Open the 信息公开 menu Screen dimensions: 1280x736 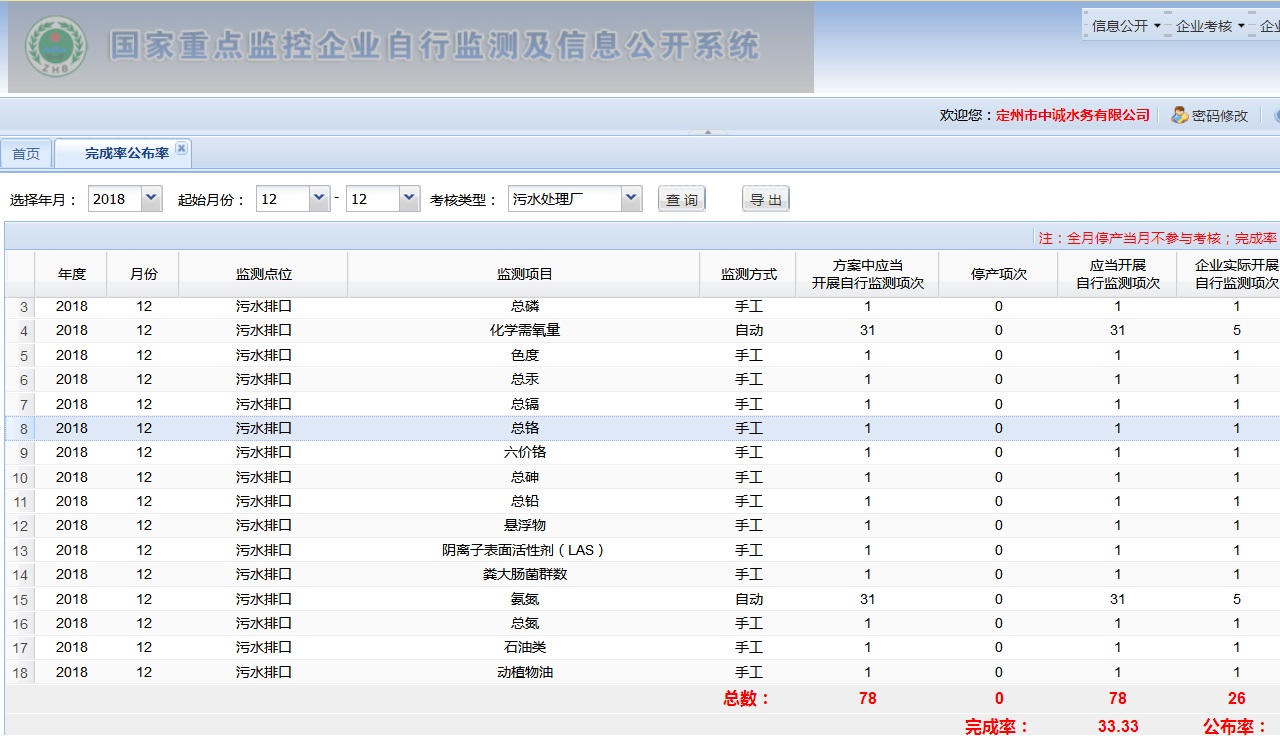click(1126, 26)
